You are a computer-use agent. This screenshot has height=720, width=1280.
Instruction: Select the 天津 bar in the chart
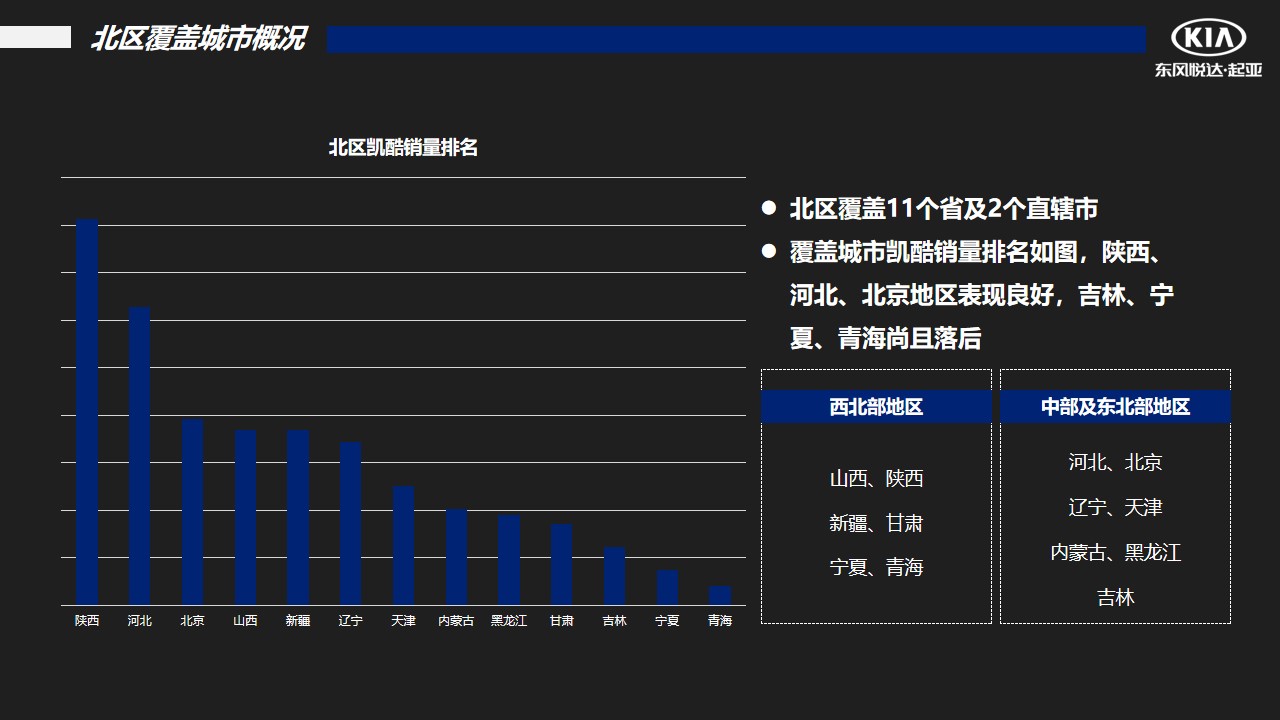403,546
